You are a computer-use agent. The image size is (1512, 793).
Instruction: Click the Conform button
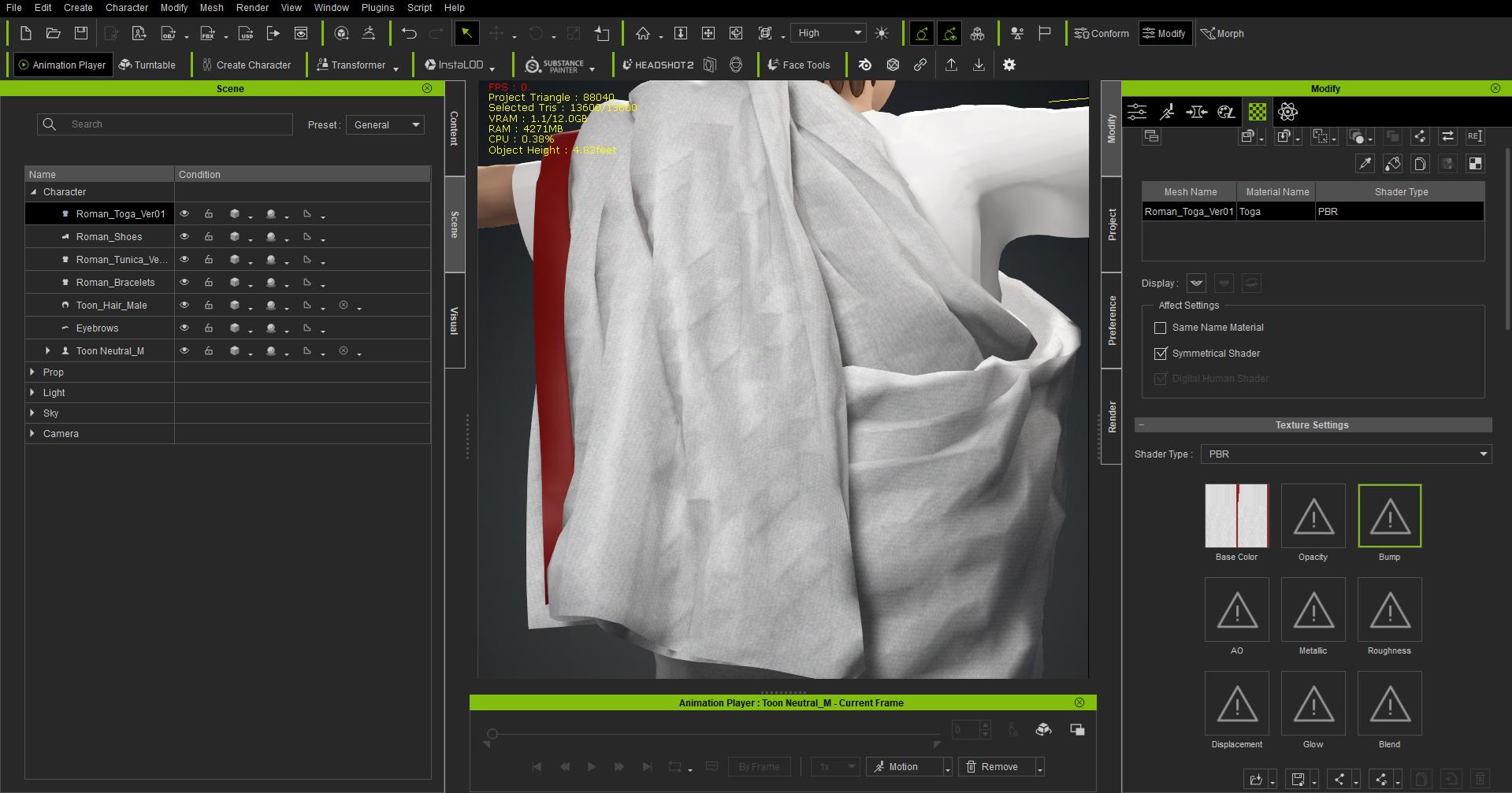click(x=1101, y=33)
